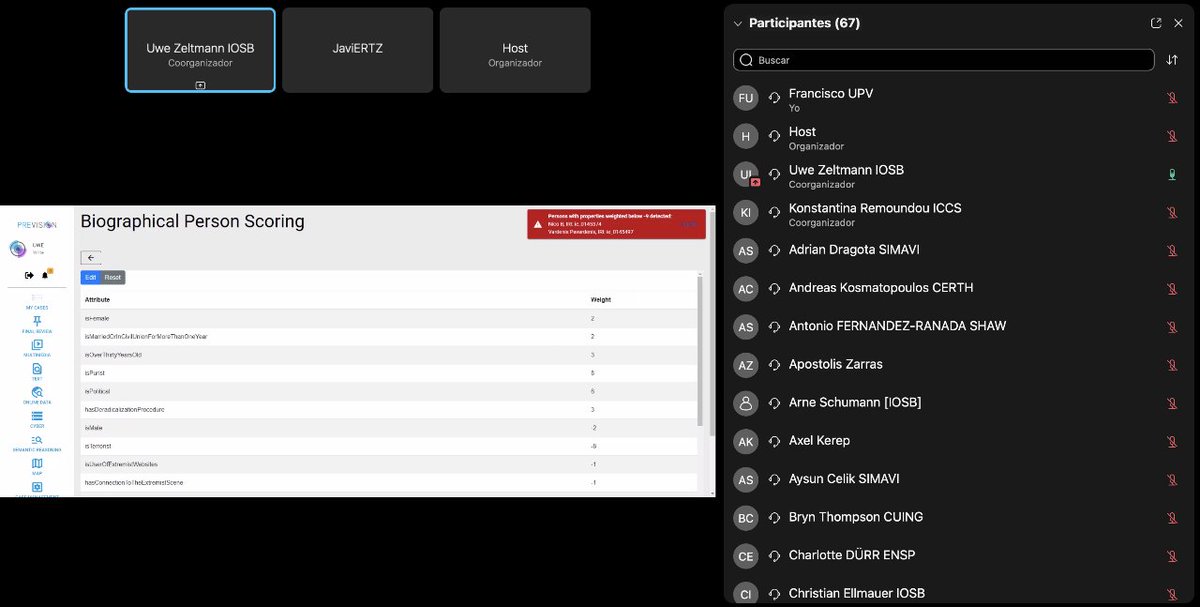
Task: Click the hasConnectionToTheExtremistScene attribute row
Action: [x=388, y=482]
